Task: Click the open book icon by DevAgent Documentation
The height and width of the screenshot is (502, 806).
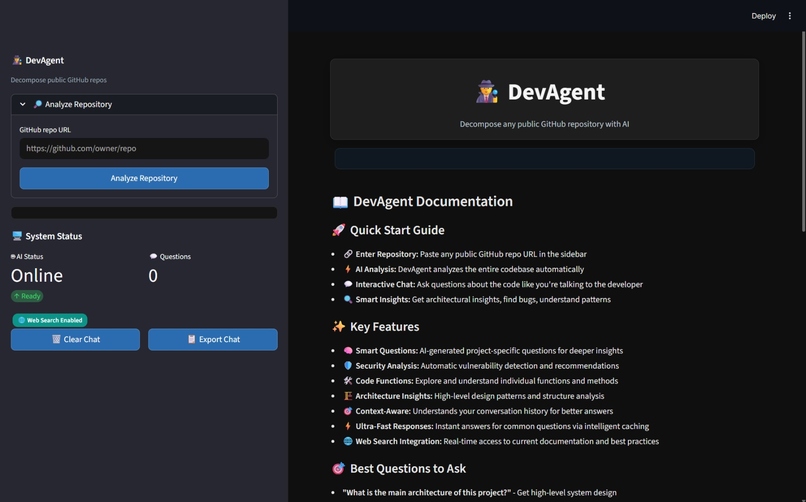Action: 340,202
